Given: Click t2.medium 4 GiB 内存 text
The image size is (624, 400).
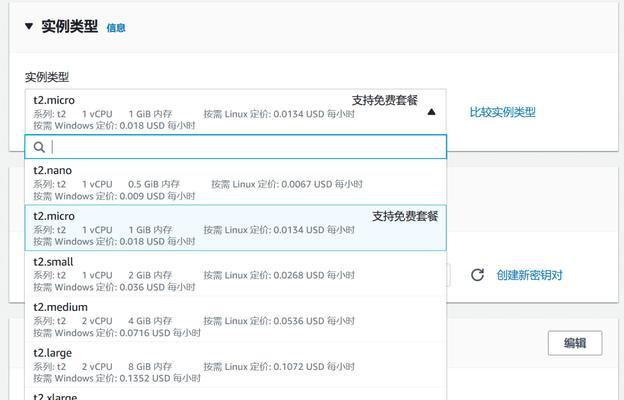Looking at the screenshot, I should [x=150, y=321].
